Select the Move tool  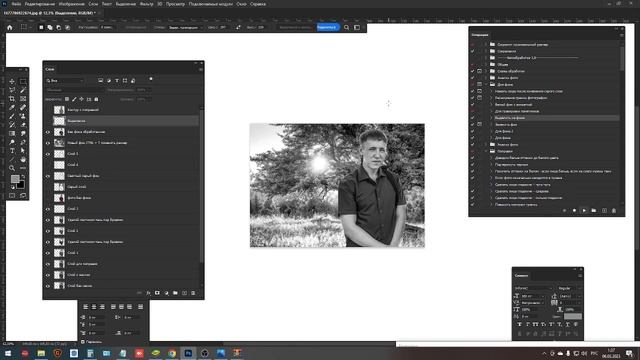(x=12, y=82)
